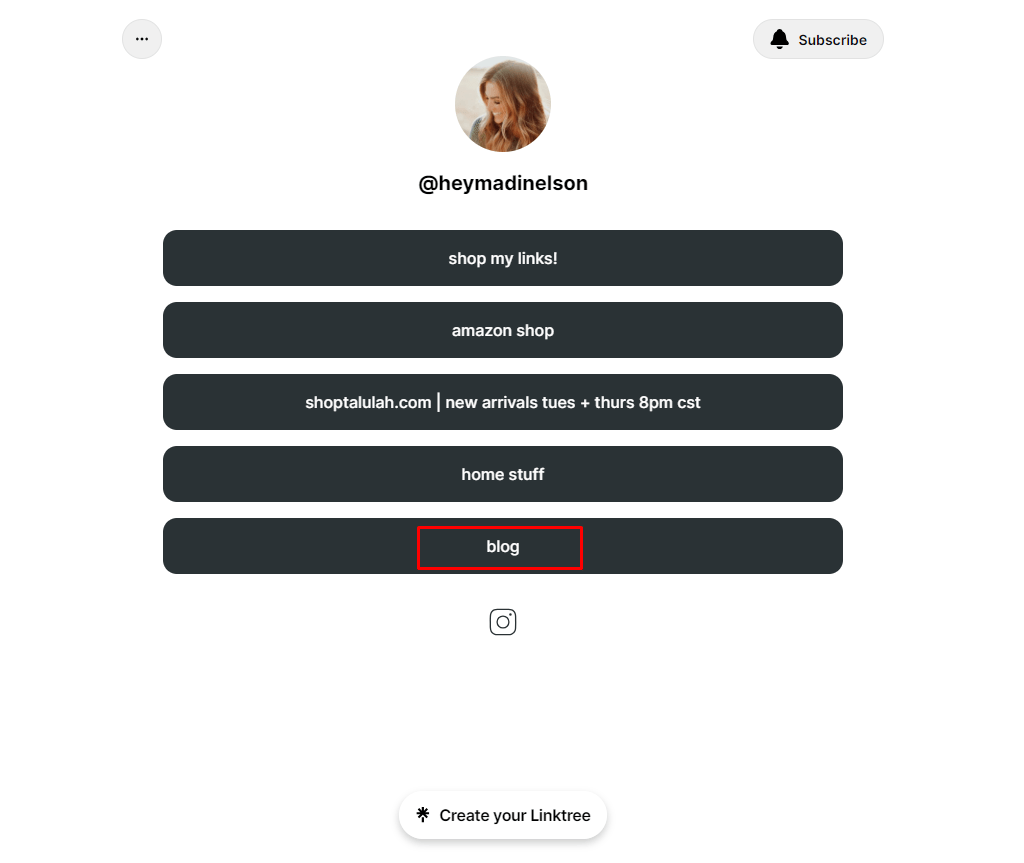Click the Linktree asterisk logo icon
Viewport: 1024px width, 863px height.
(423, 815)
